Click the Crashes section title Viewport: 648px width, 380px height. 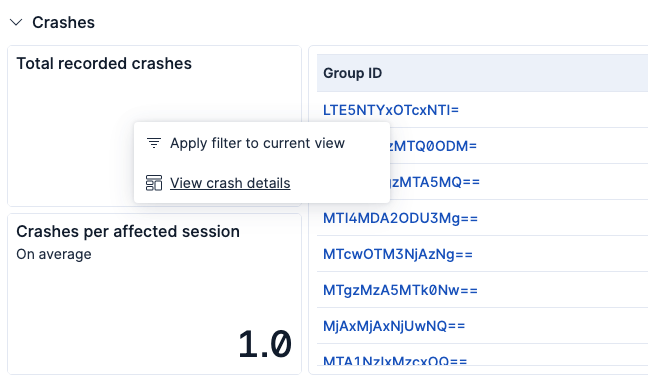pyautogui.click(x=64, y=22)
